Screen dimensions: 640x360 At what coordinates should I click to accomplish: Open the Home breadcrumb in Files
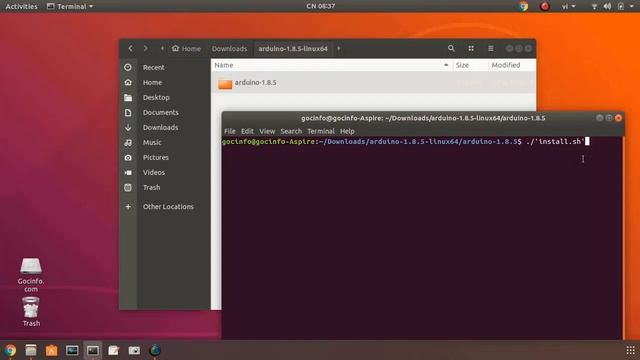click(187, 49)
